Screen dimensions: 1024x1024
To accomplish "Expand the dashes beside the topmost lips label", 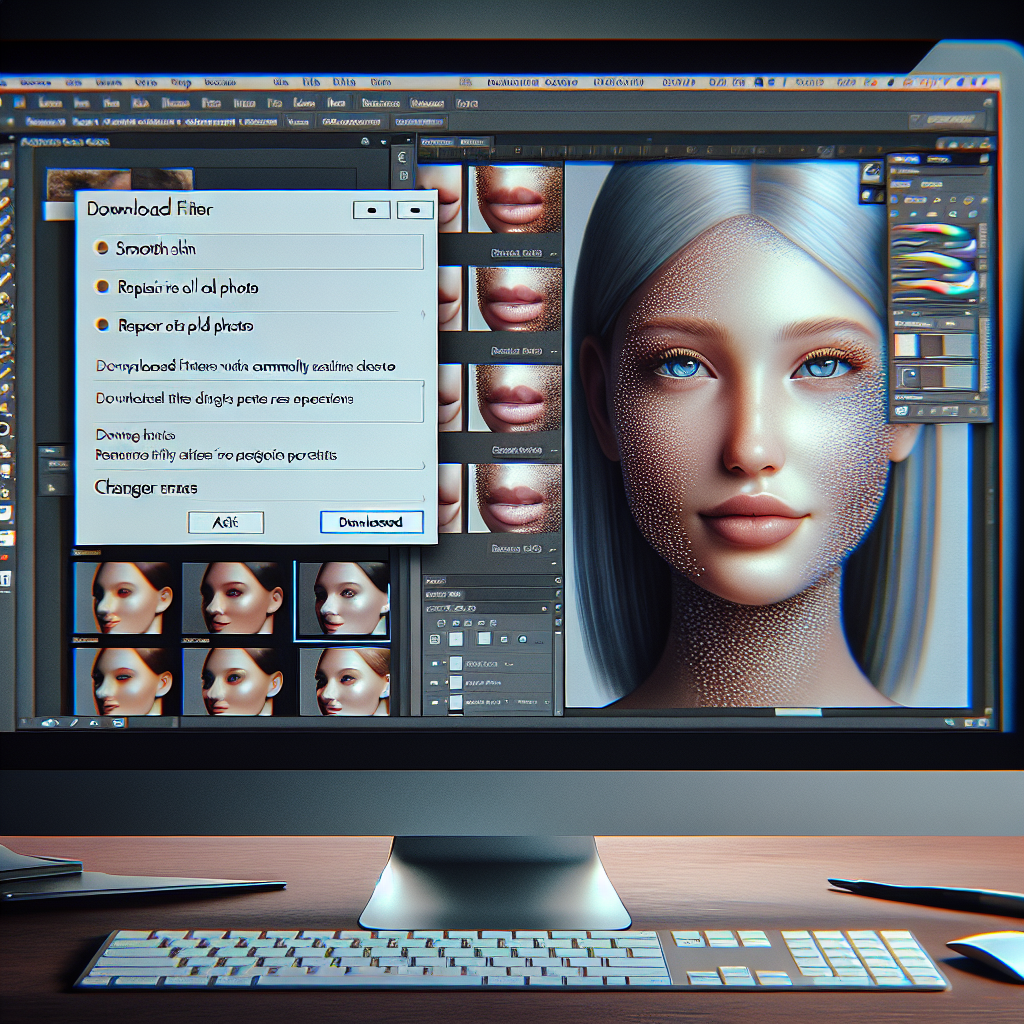I will click(x=553, y=253).
